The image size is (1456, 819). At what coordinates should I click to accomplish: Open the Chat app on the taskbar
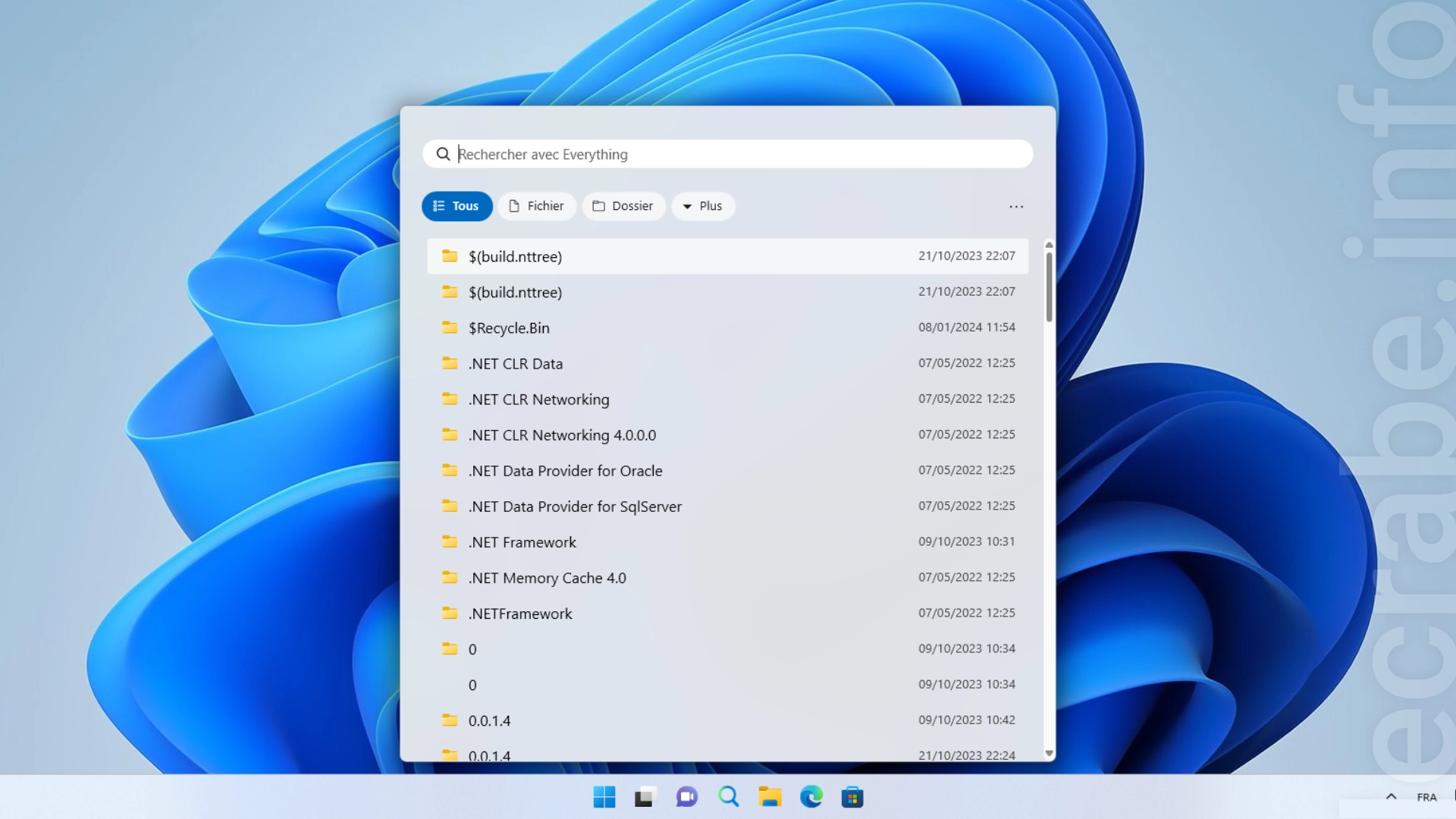point(687,797)
